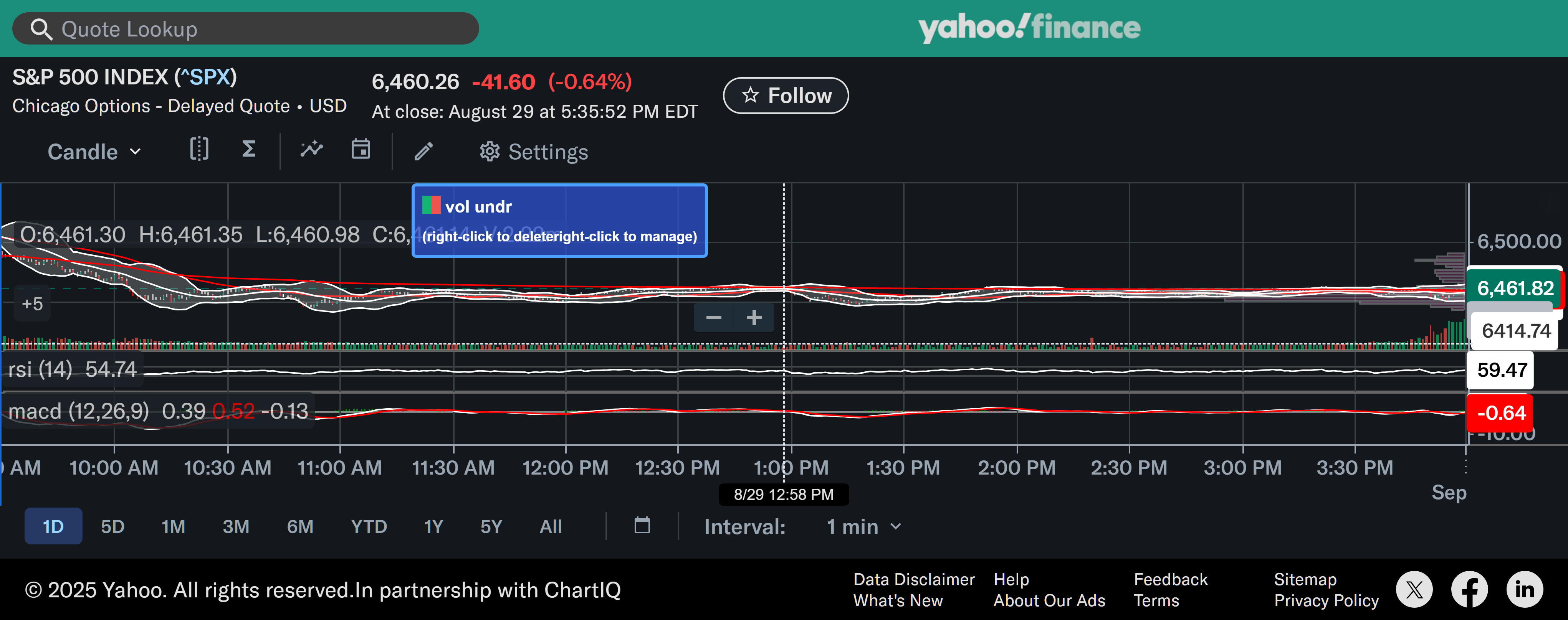The image size is (1568, 620).
Task: Toggle Follow for S&P 500 index
Action: [x=785, y=96]
